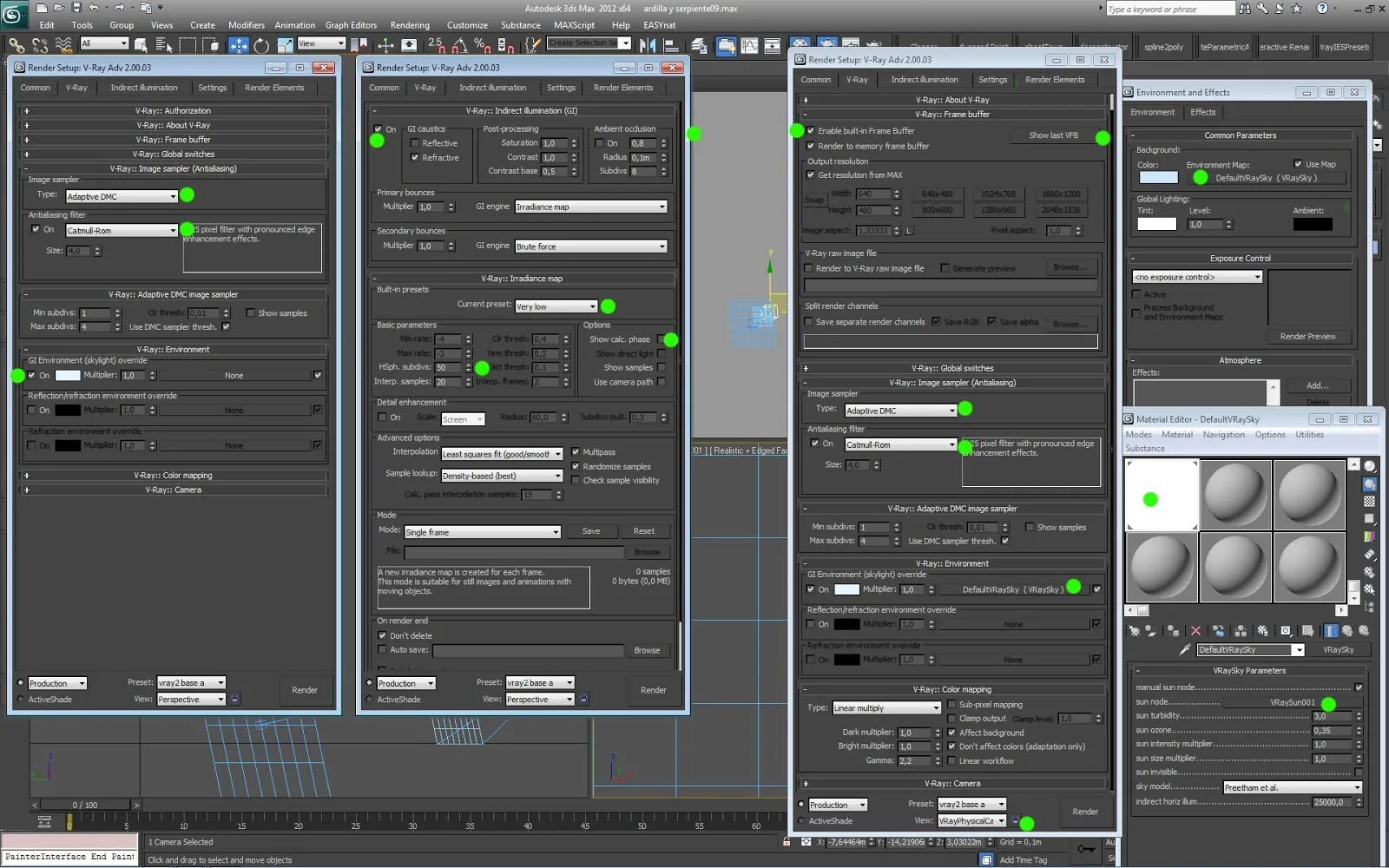Click the Video Color Check icon

tap(1369, 536)
